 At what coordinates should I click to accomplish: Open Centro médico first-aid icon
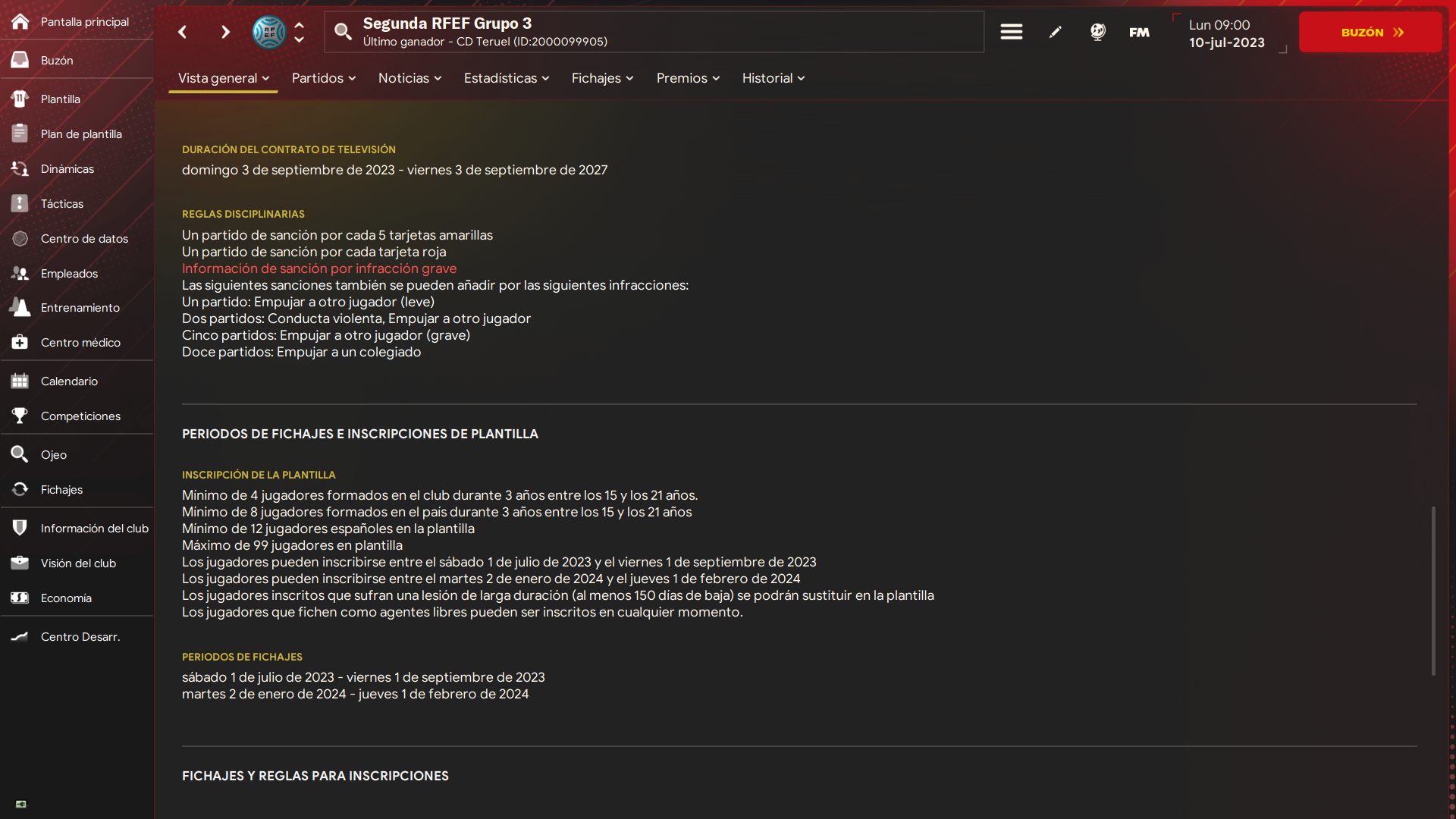[20, 342]
